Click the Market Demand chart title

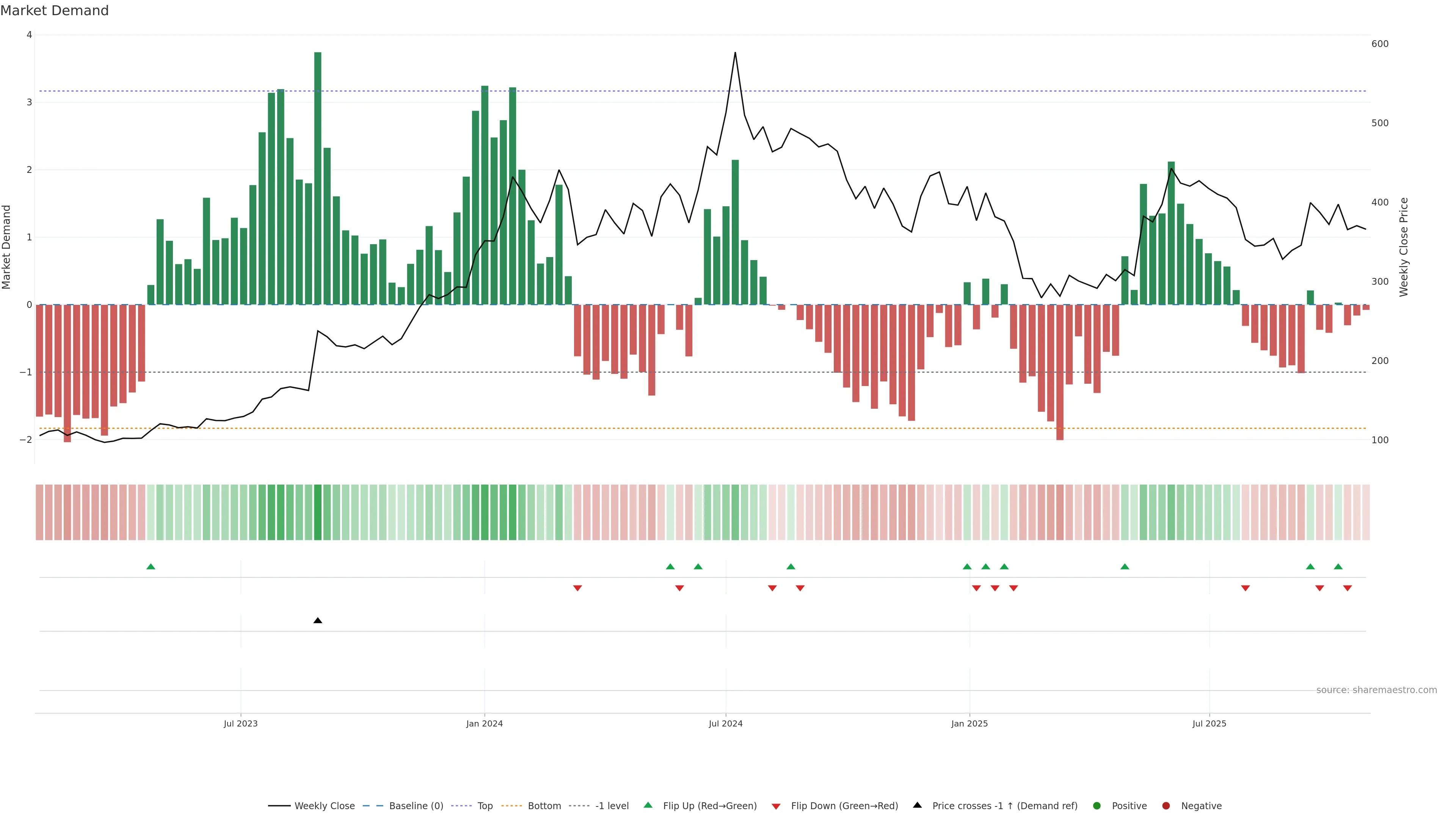point(55,11)
